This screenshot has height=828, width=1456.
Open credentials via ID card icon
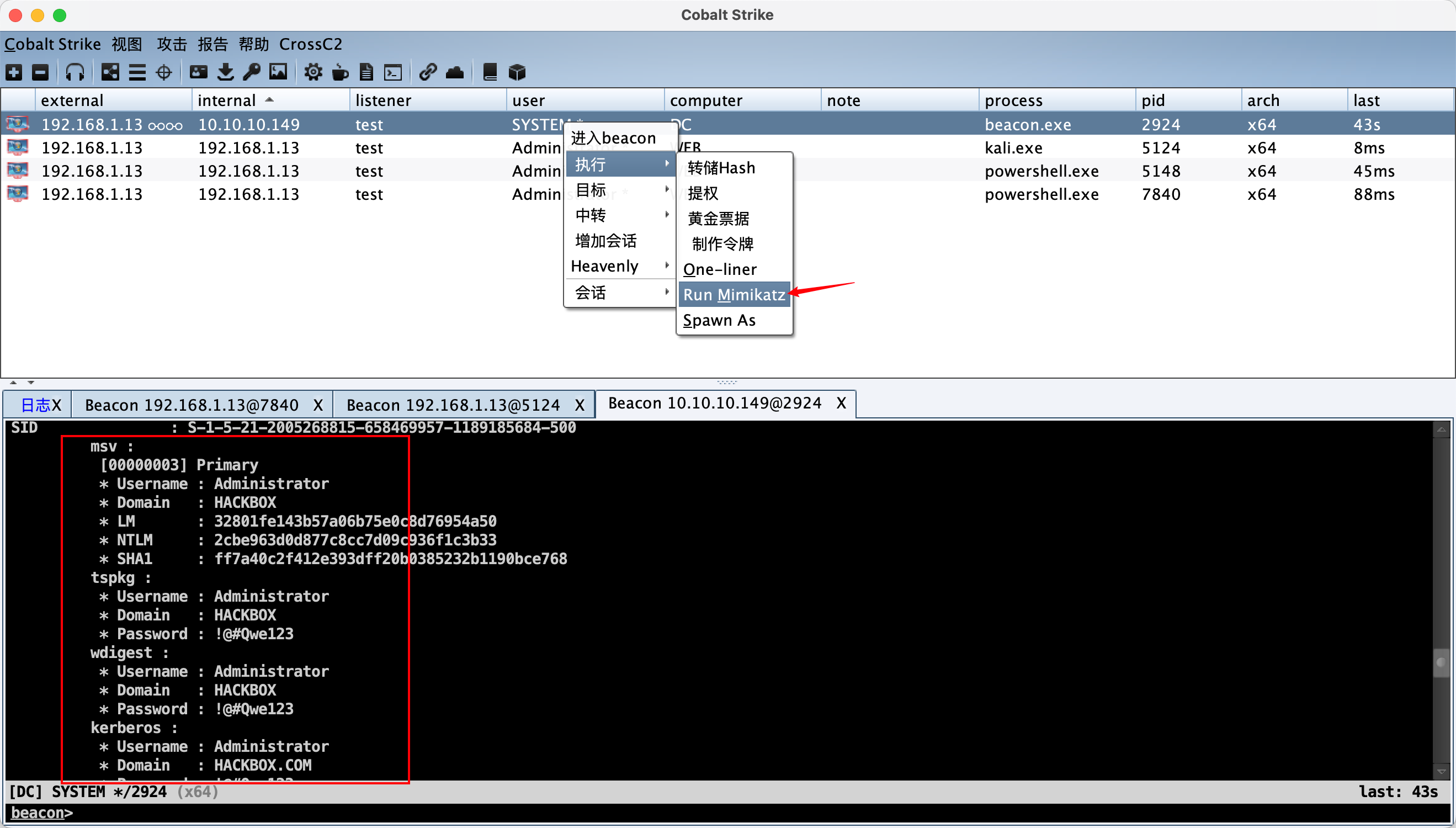click(x=198, y=72)
